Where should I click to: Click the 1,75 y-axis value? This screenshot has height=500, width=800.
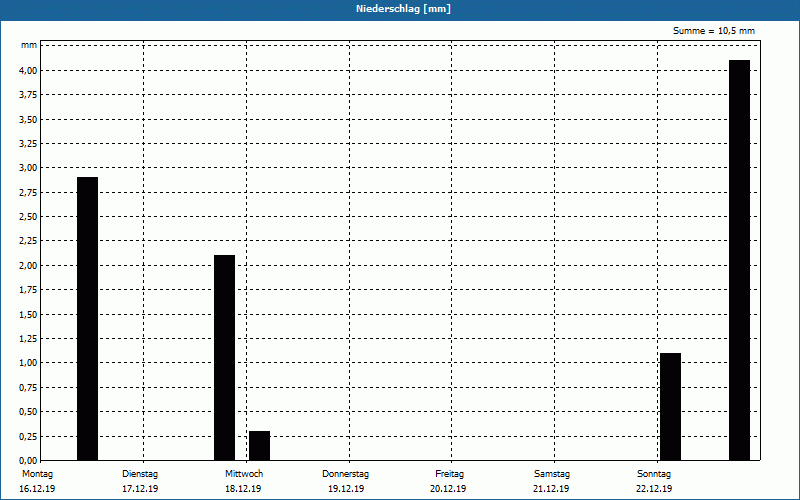(x=28, y=290)
